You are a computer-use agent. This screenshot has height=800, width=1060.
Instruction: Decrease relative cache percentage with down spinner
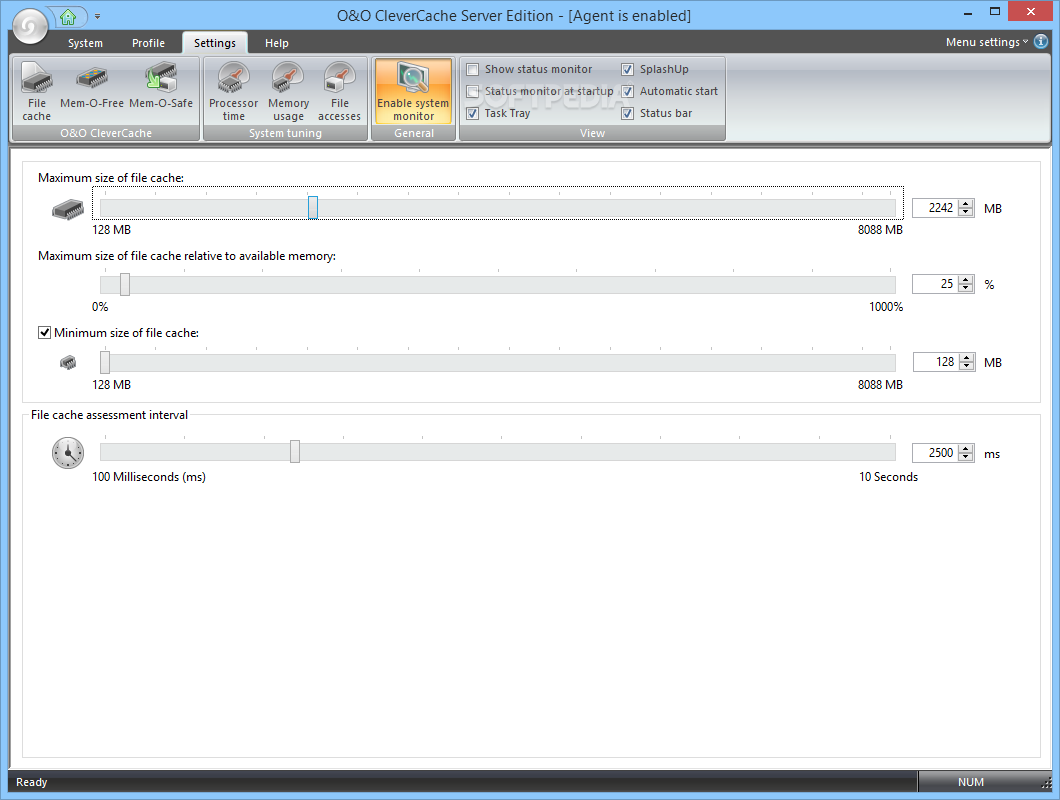coord(967,289)
